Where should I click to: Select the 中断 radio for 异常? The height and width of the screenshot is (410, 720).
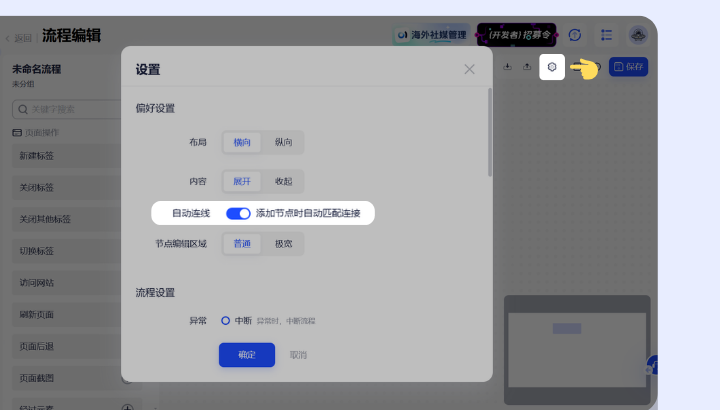pyautogui.click(x=225, y=320)
